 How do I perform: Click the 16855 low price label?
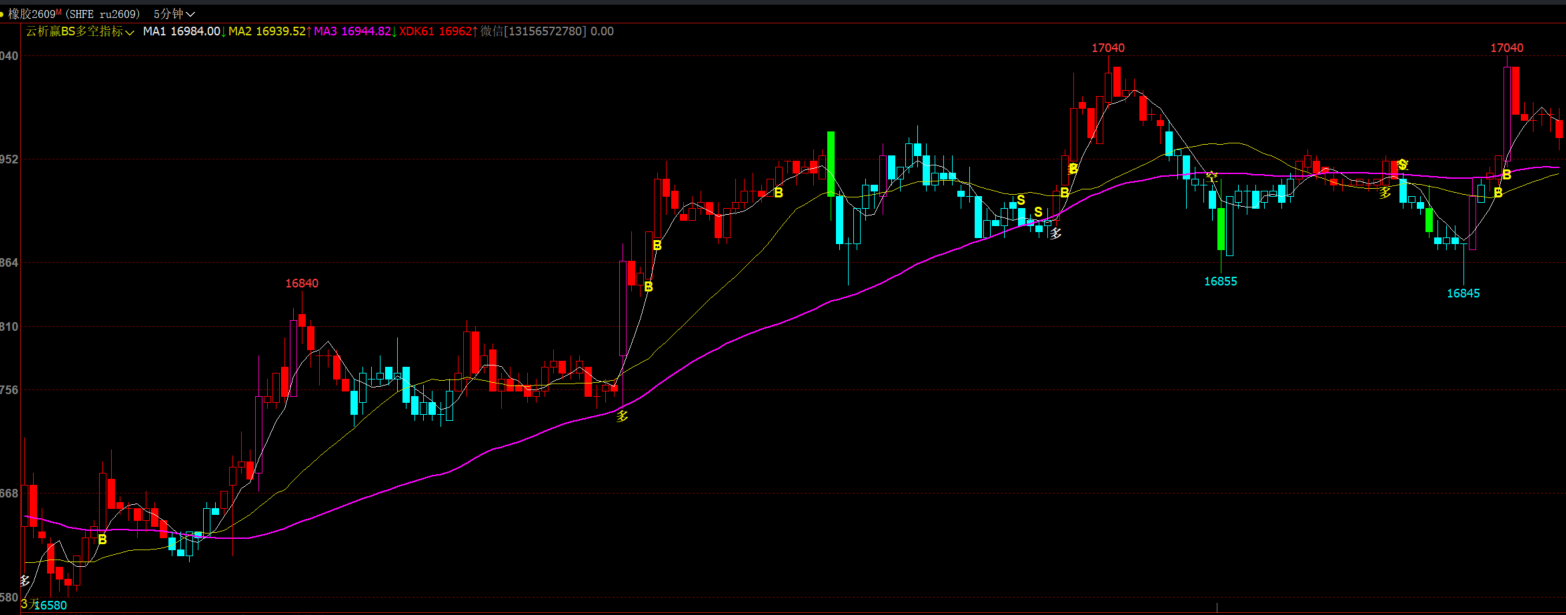pos(1221,281)
